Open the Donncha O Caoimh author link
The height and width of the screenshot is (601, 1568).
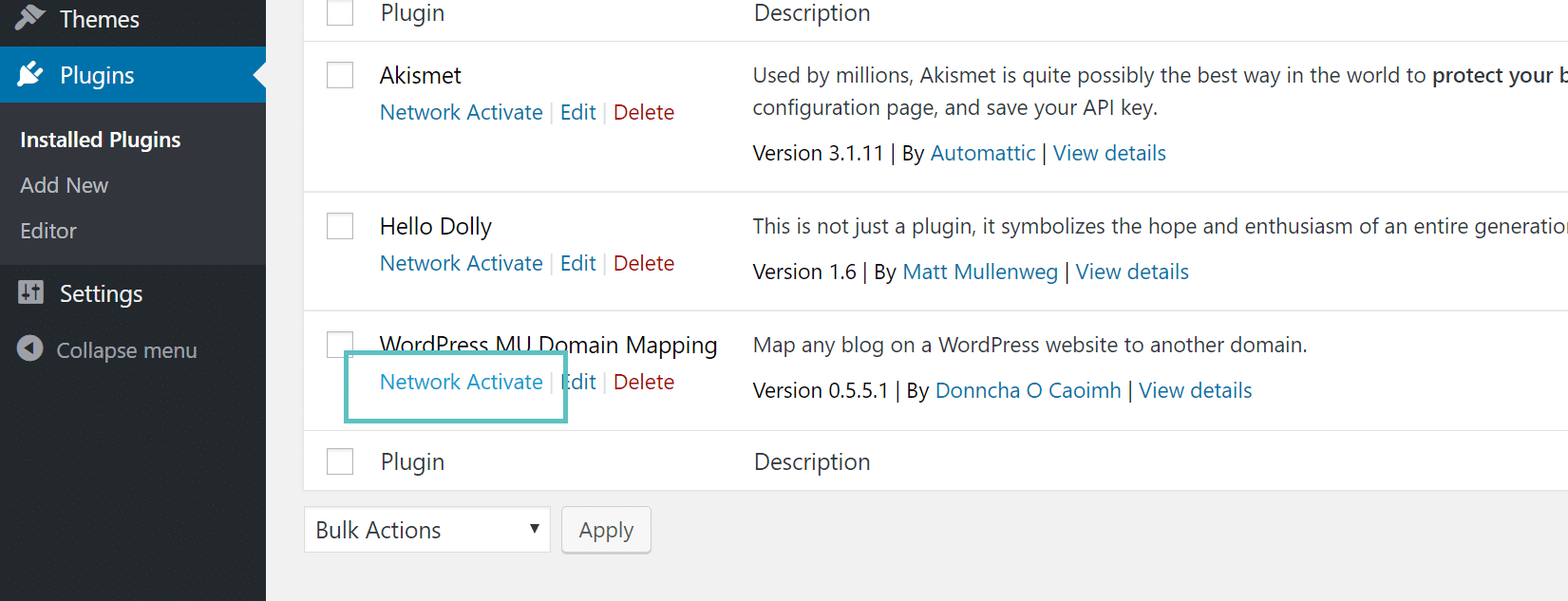(x=1029, y=390)
